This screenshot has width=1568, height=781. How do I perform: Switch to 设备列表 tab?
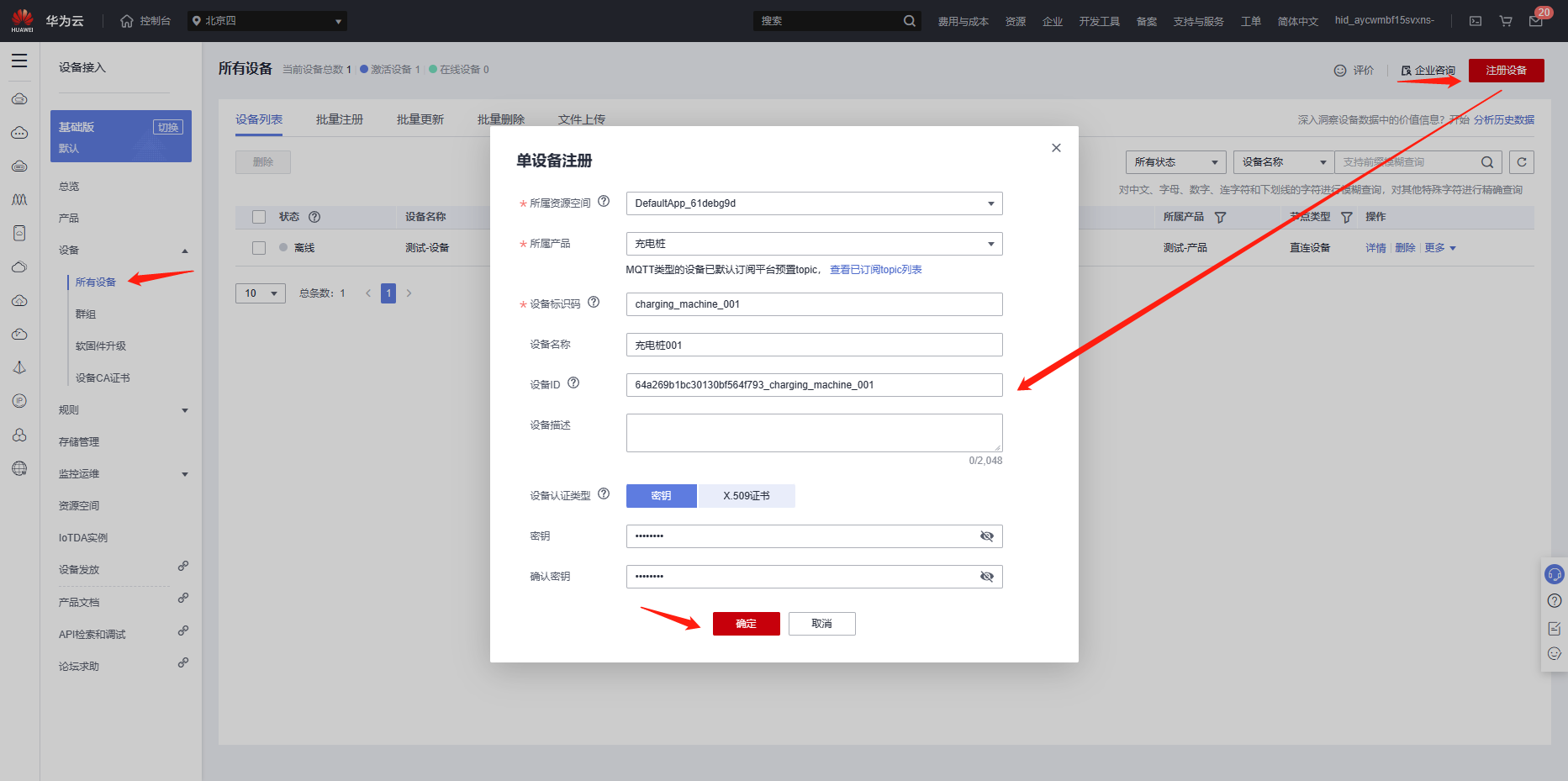259,119
